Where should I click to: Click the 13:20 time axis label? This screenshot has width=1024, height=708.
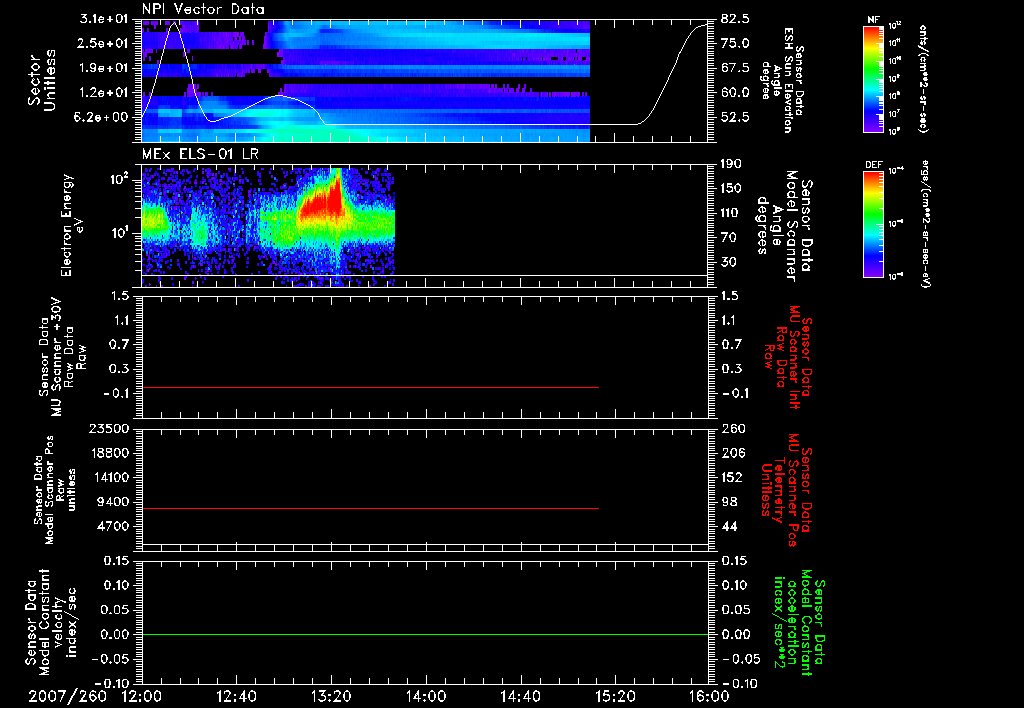click(331, 696)
